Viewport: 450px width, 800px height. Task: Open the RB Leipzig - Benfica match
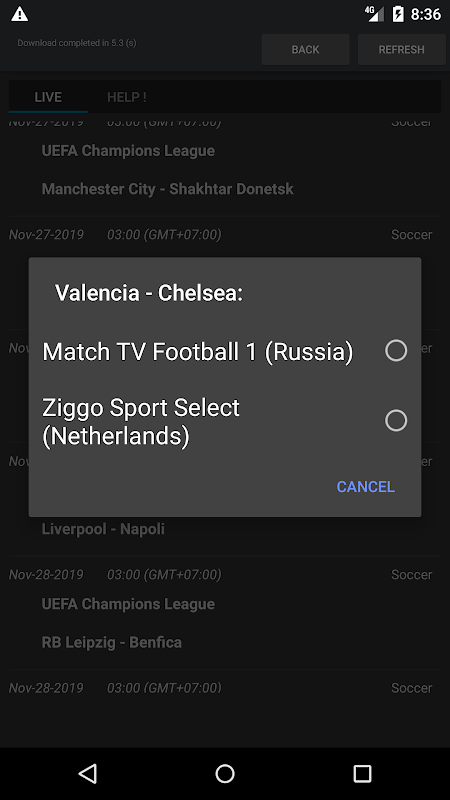112,642
